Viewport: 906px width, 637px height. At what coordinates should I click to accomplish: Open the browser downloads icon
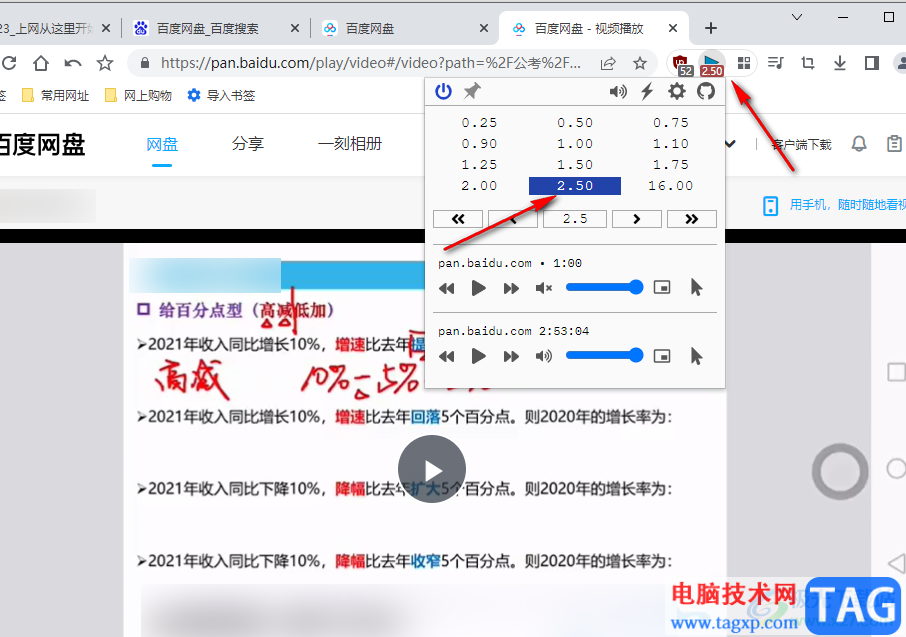click(x=840, y=62)
